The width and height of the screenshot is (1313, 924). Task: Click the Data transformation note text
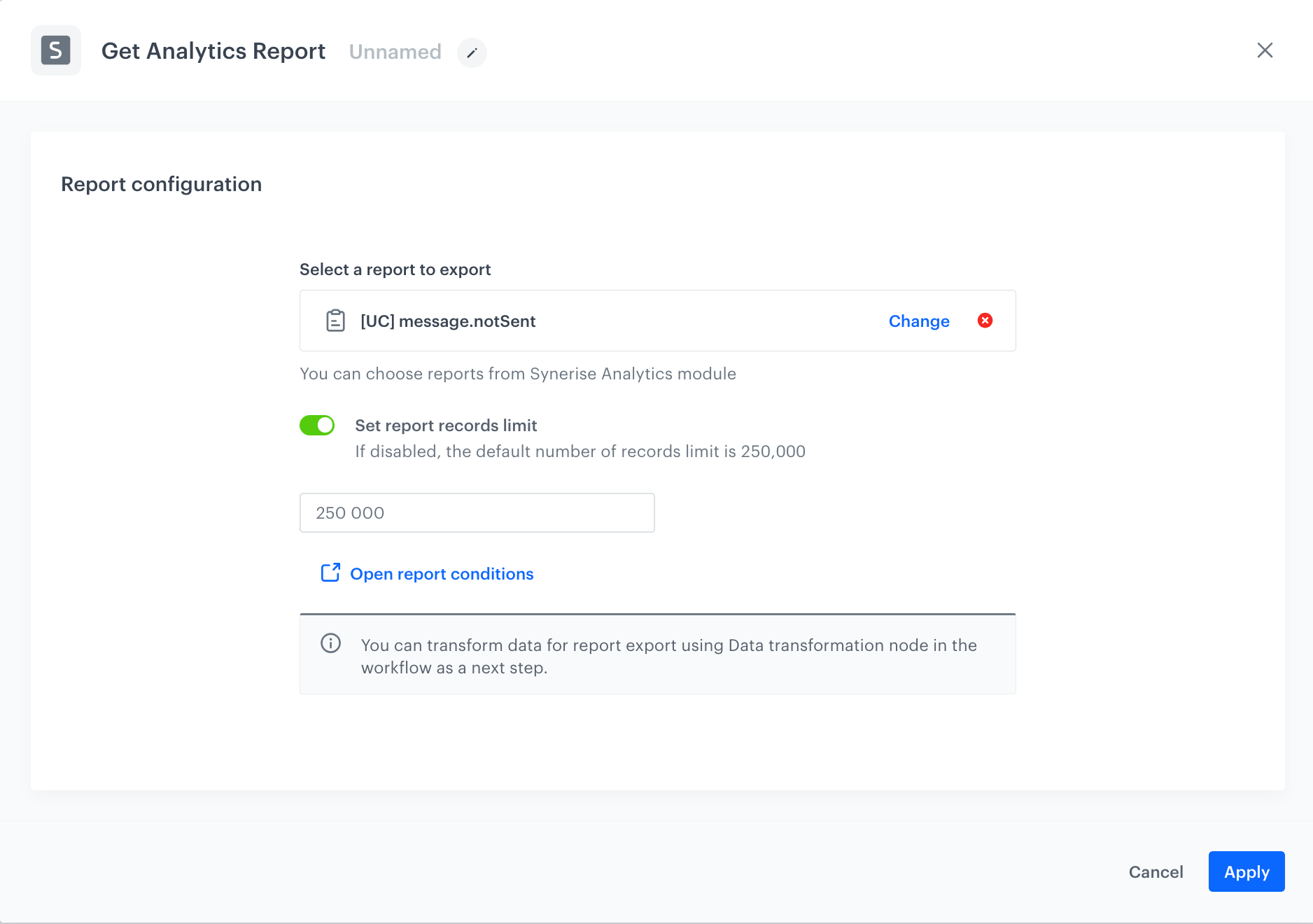[x=668, y=656]
